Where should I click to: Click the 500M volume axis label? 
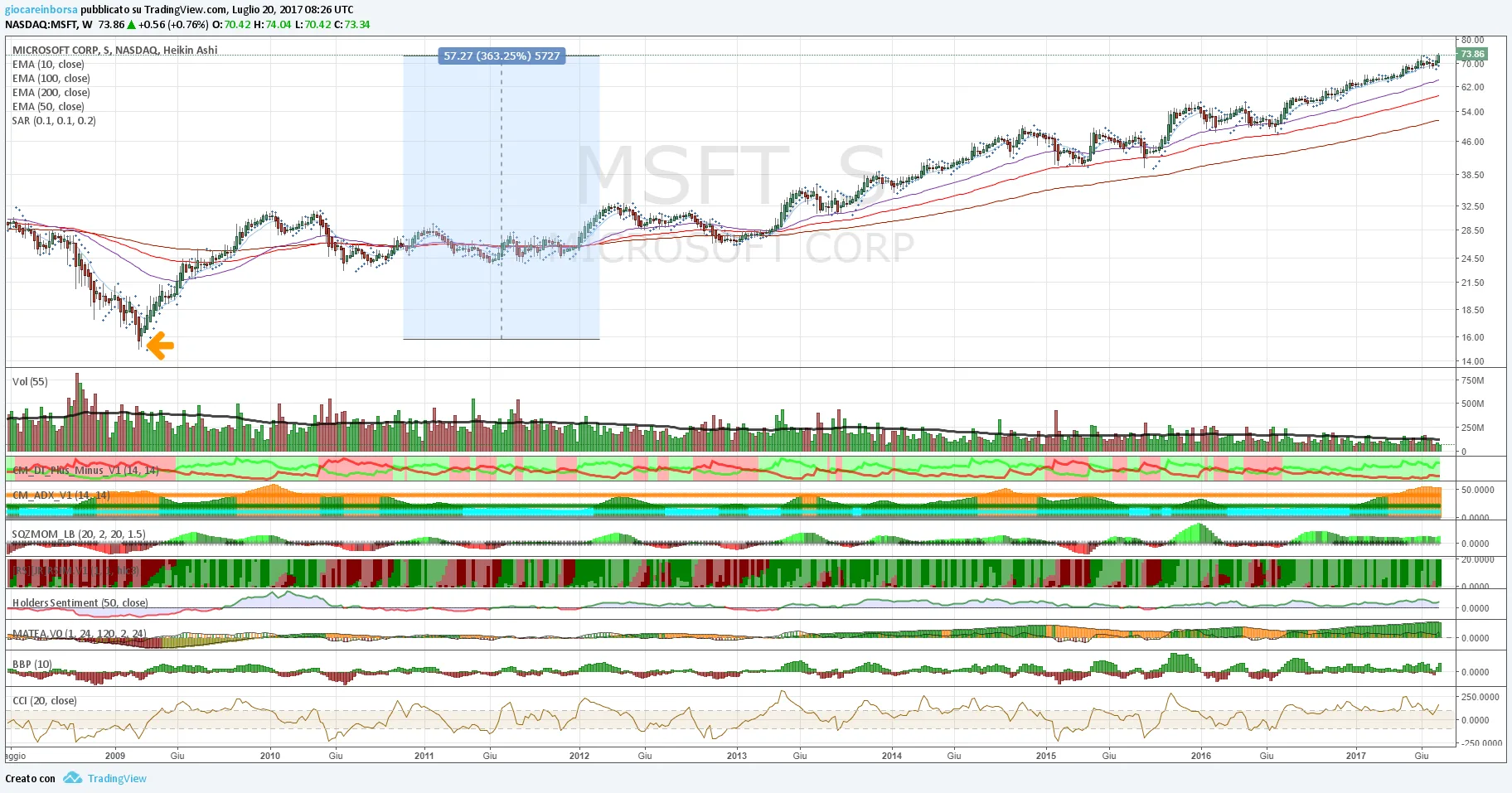tap(1473, 404)
